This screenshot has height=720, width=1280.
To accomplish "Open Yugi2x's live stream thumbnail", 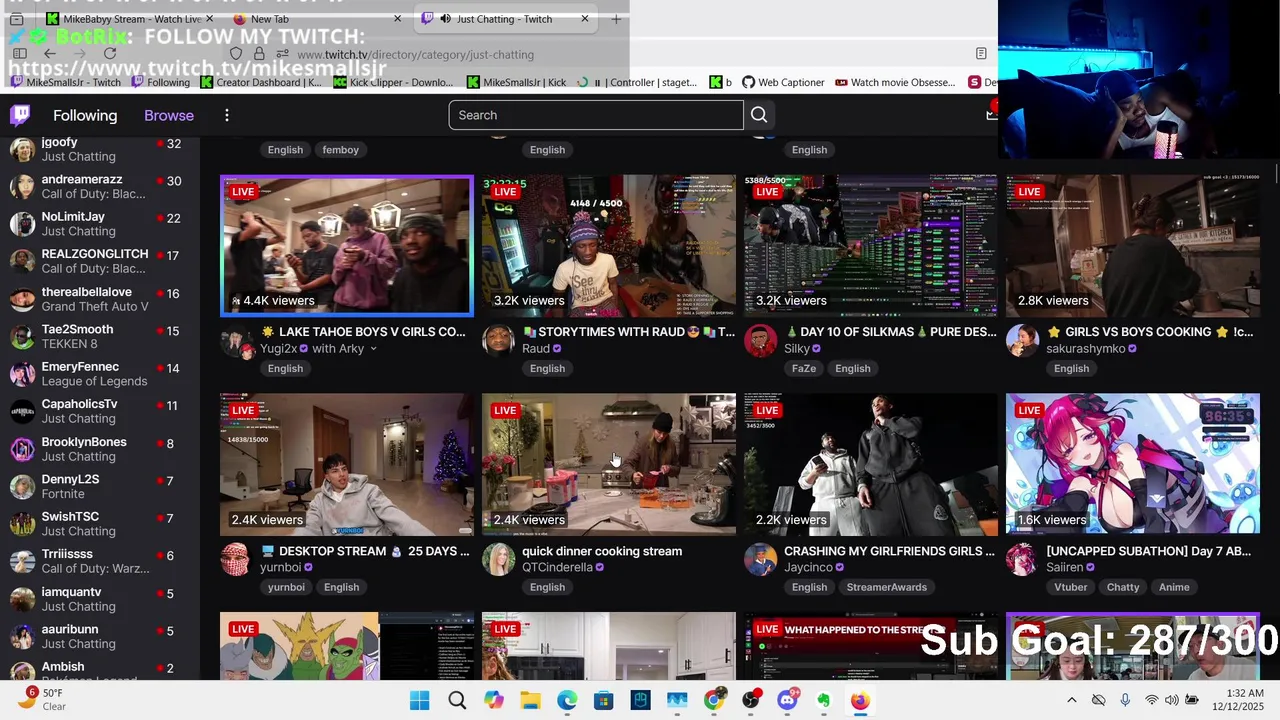I will 346,246.
